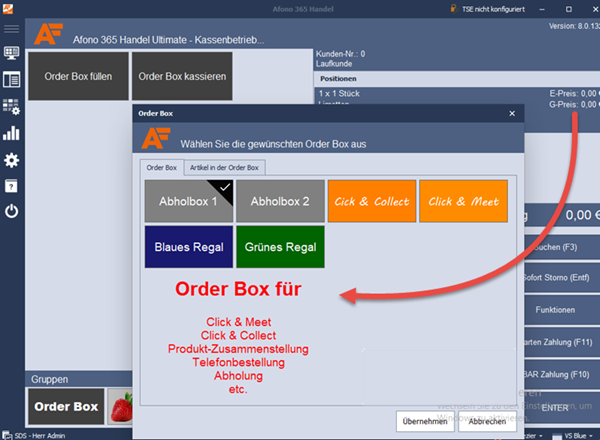Click the SDS - Herr Admin status text
The image size is (600, 440).
pos(40,435)
